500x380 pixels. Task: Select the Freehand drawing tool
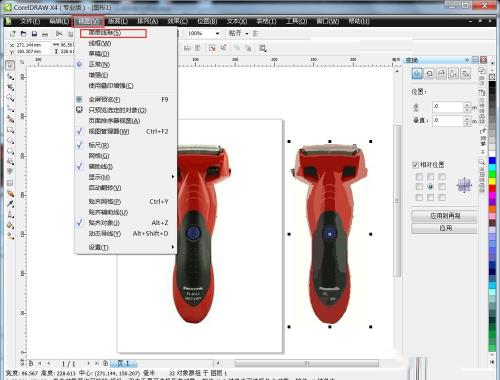tap(10, 108)
